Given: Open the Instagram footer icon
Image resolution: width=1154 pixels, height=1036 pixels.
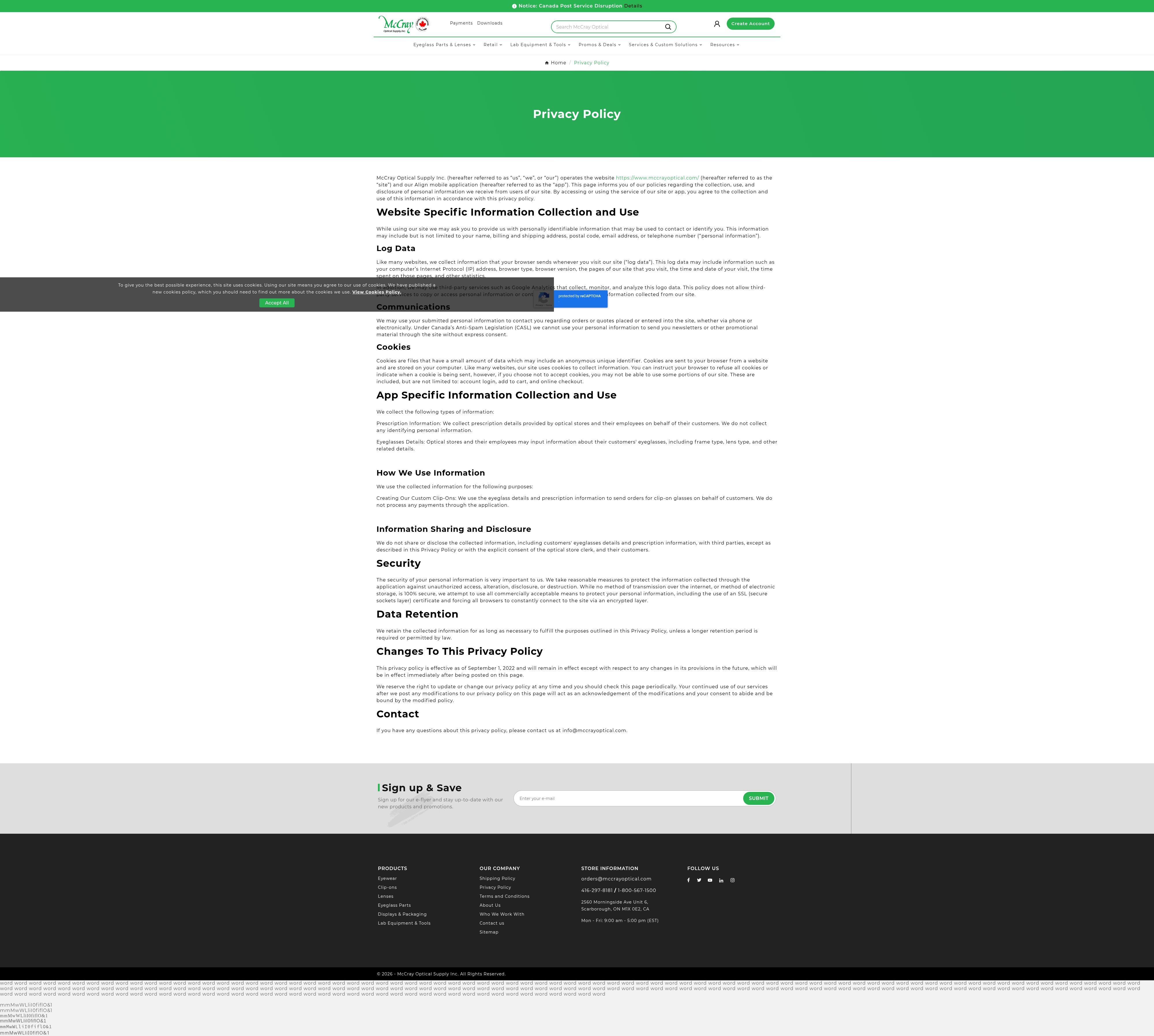Looking at the screenshot, I should click(732, 880).
